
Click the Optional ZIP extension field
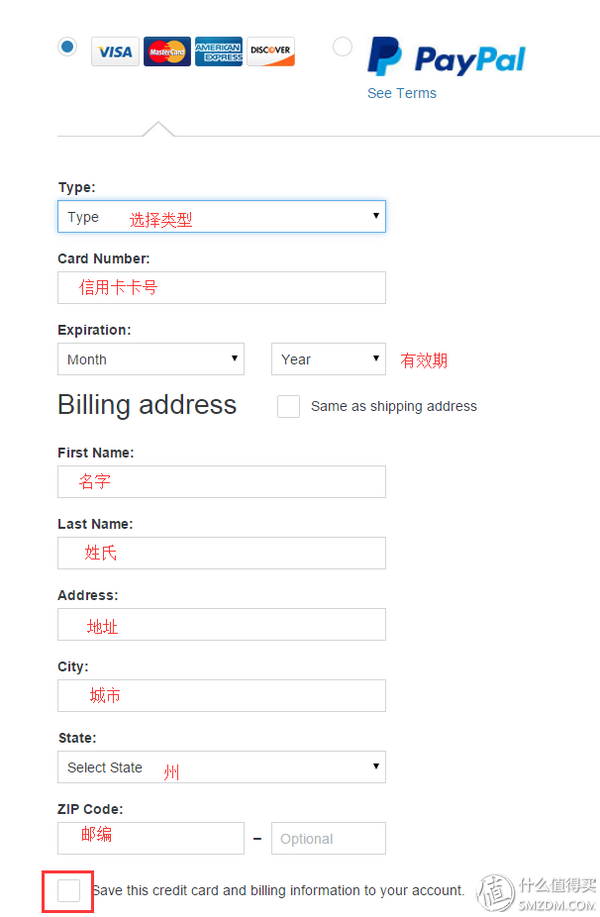pos(329,838)
